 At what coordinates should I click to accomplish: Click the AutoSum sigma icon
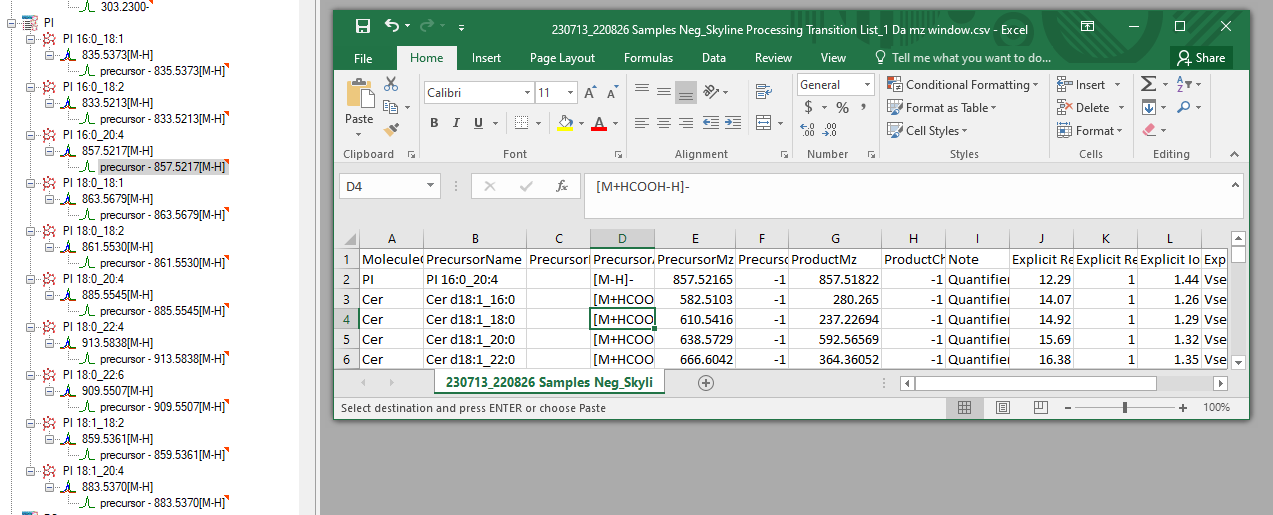[1148, 85]
